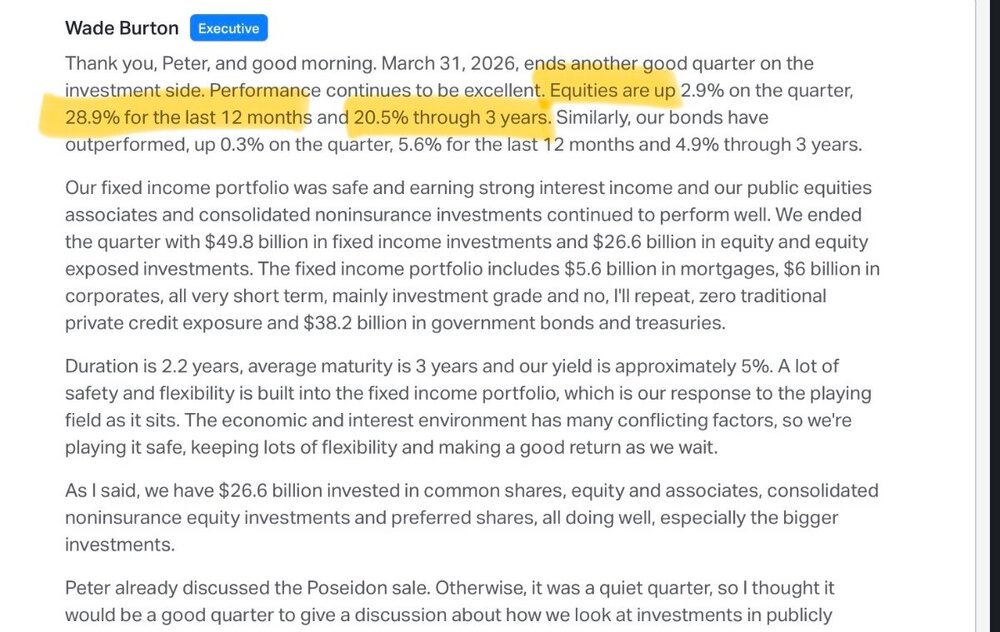
Task: Click highlighted text "20.5% through 3 years"
Action: point(452,117)
